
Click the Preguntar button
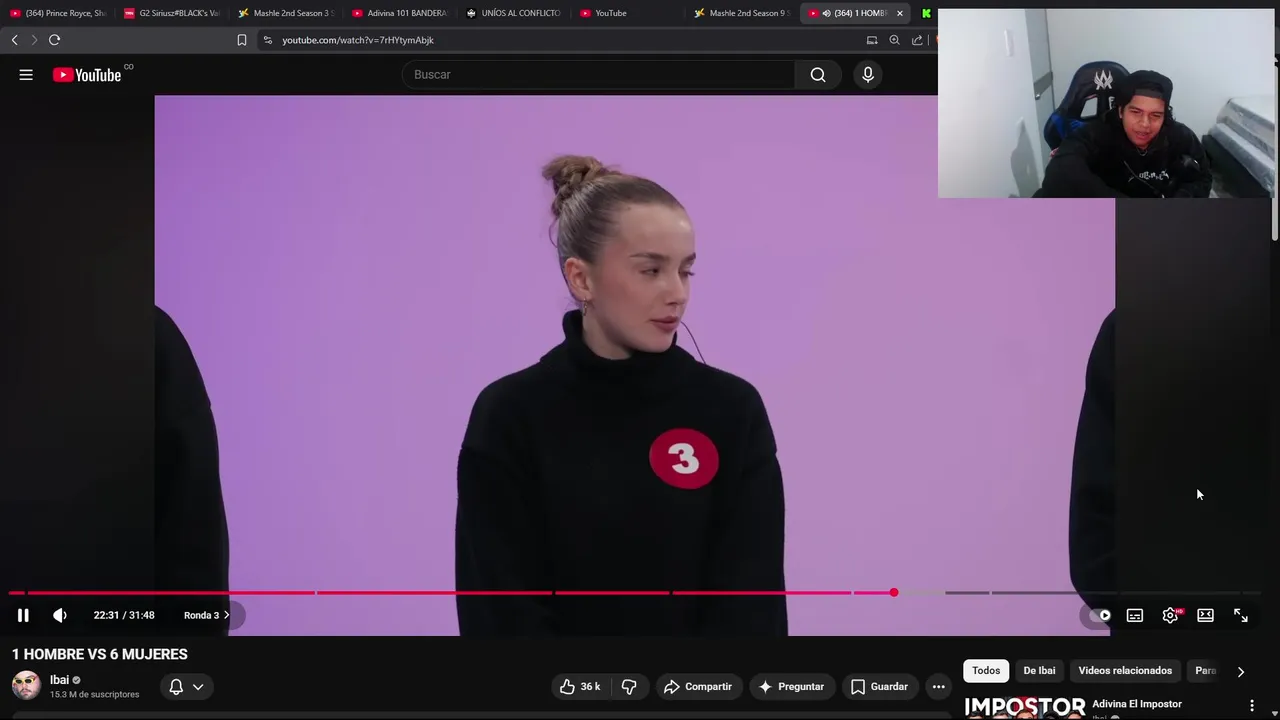tap(792, 687)
